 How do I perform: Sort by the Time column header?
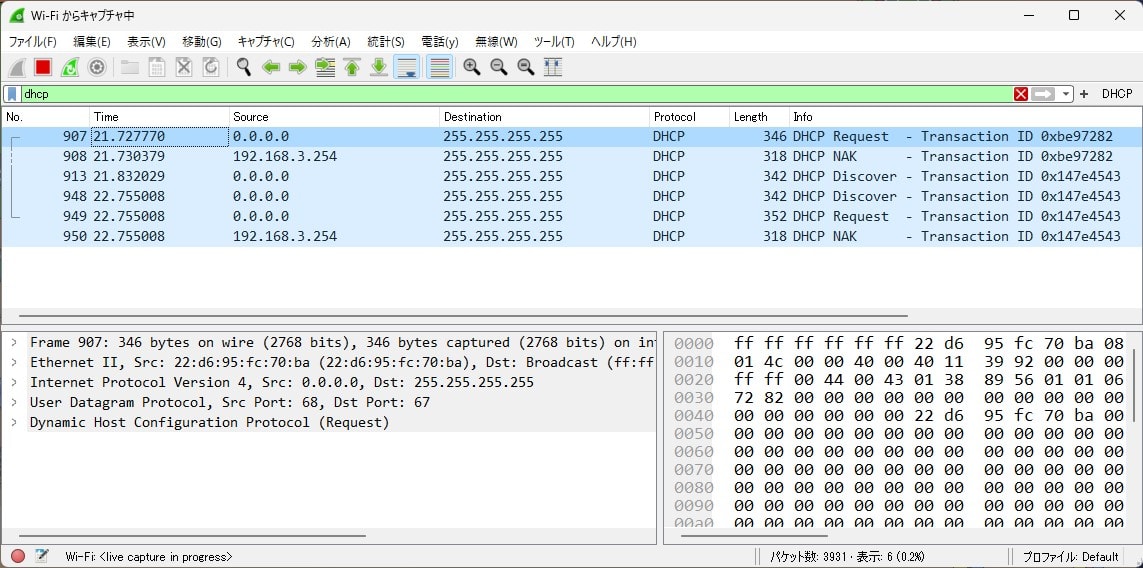tap(160, 117)
